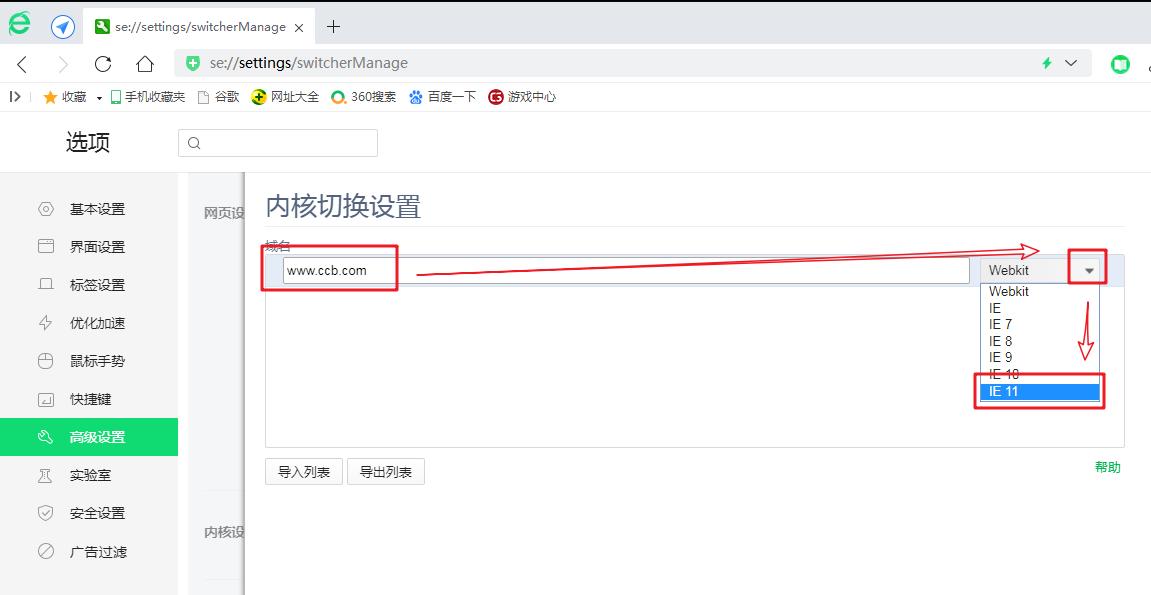Select IE 11 from the kernel list

coord(1037,391)
